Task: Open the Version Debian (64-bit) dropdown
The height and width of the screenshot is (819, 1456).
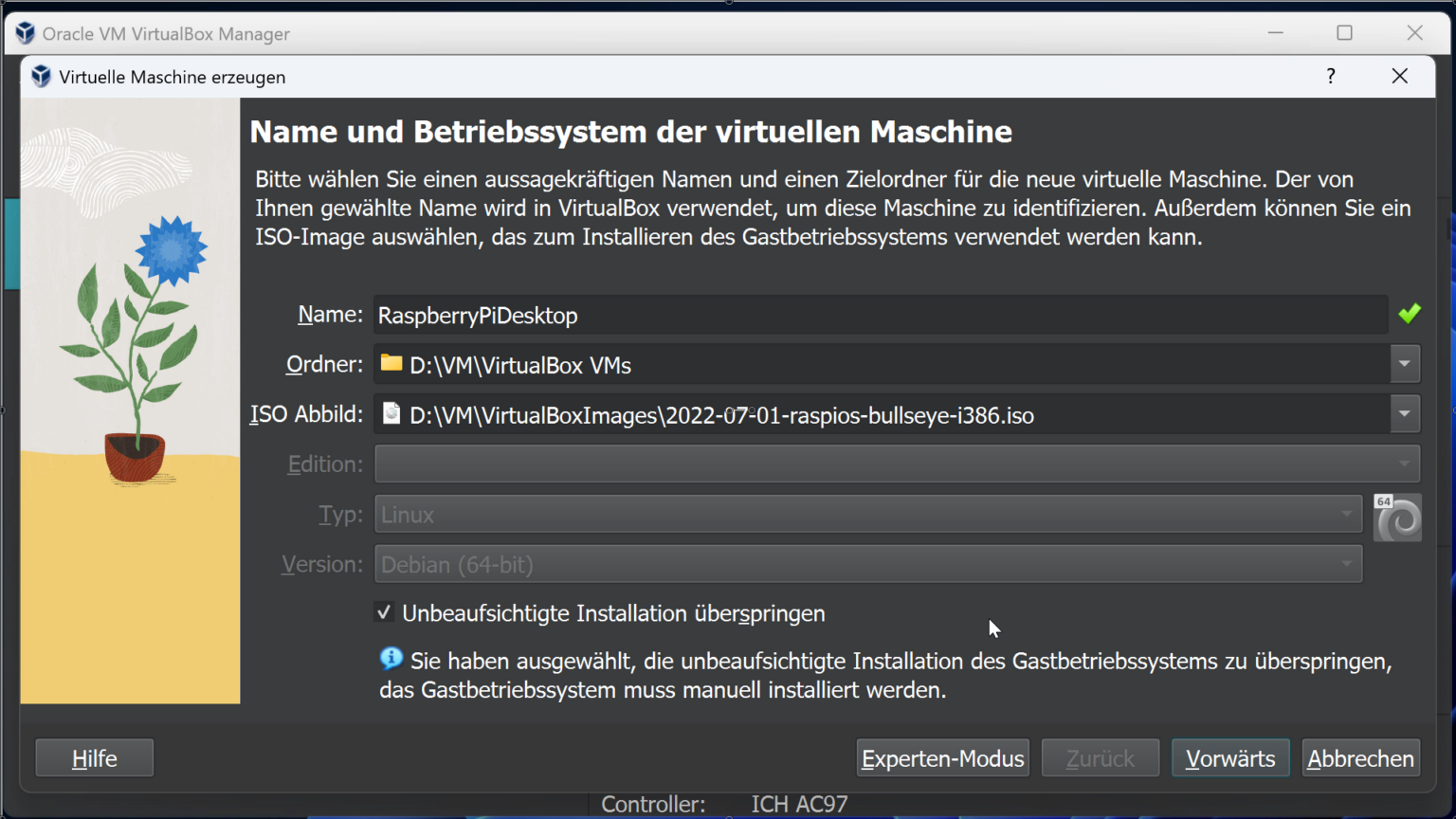Action: [868, 564]
